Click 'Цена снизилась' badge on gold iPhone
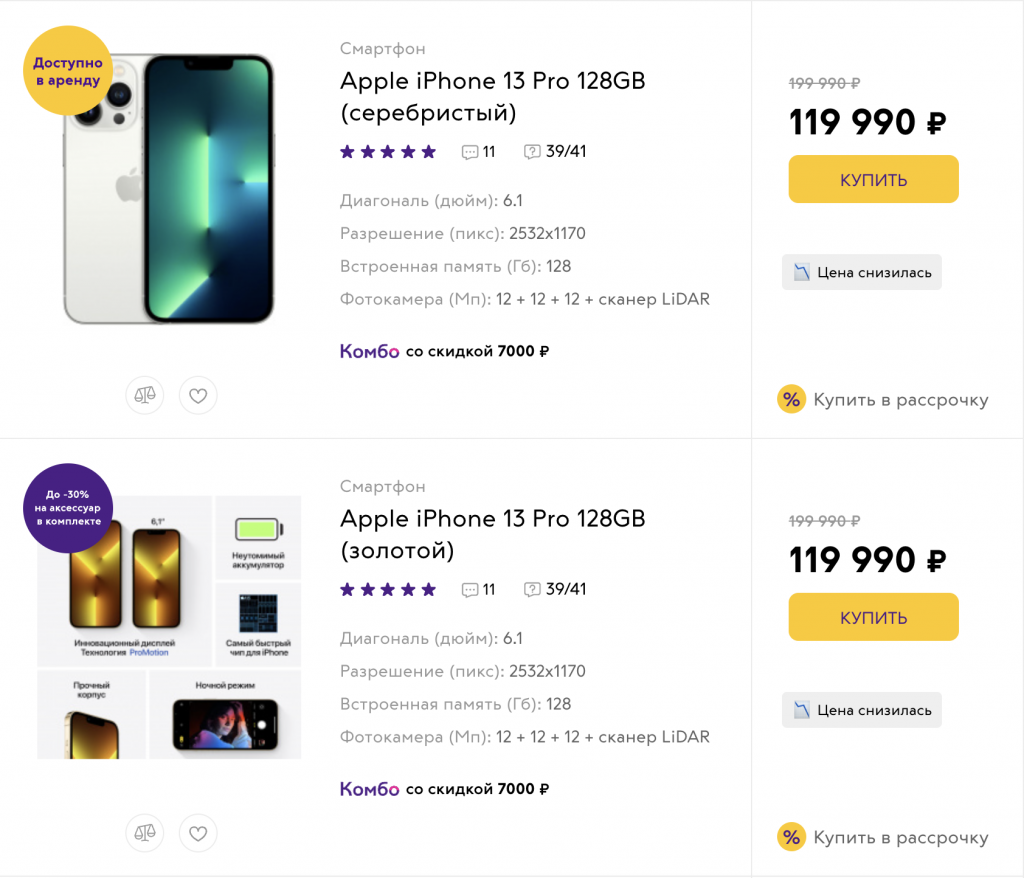This screenshot has width=1024, height=878. pos(862,710)
